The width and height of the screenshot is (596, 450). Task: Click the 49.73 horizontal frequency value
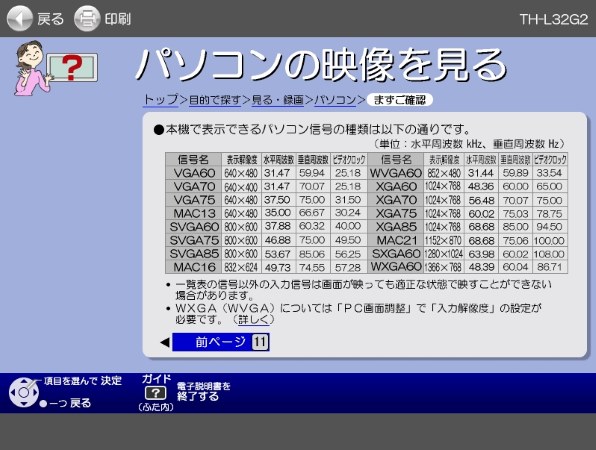click(277, 268)
